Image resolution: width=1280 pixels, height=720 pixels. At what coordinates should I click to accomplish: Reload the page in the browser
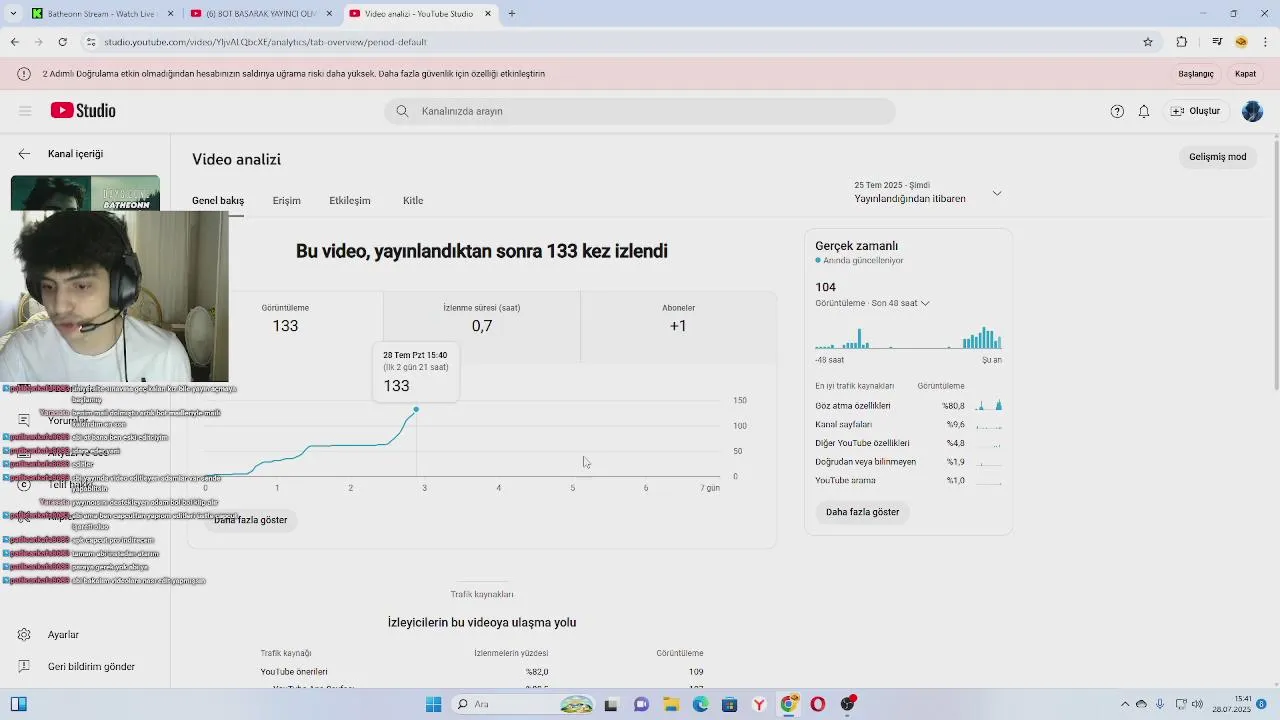tap(62, 42)
